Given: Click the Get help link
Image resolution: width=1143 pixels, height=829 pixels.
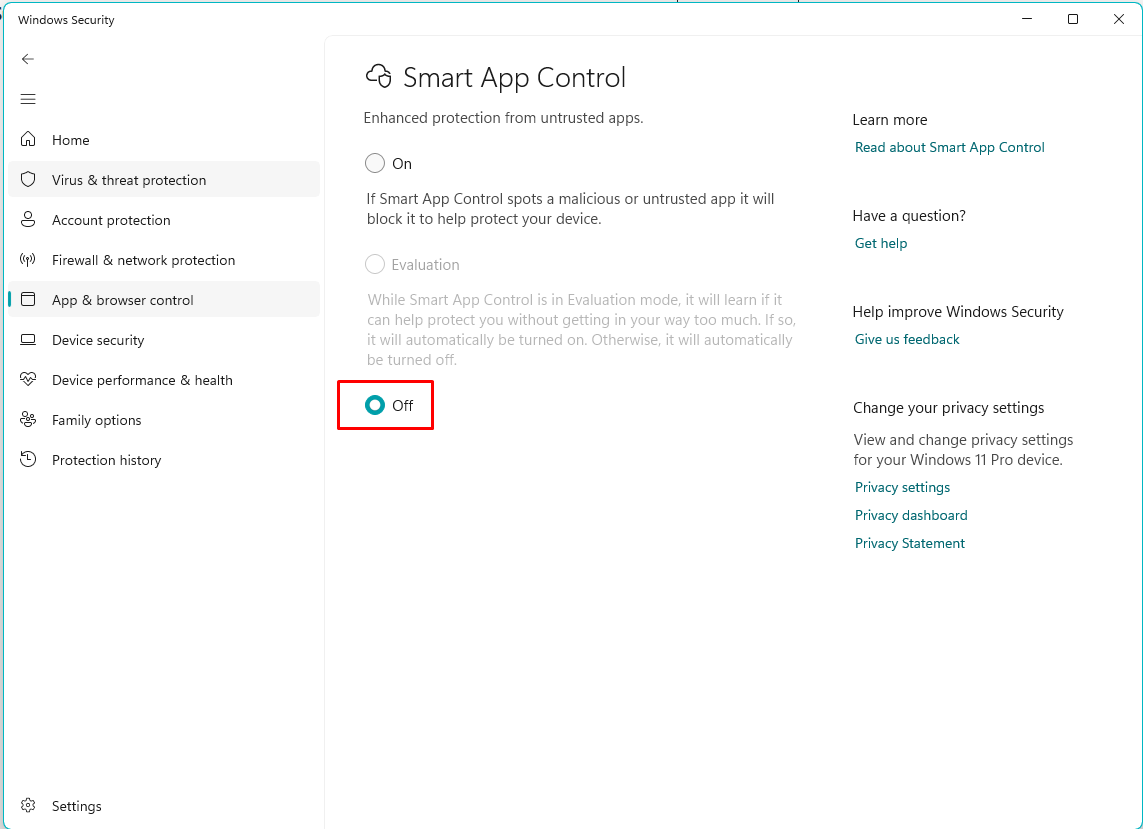Looking at the screenshot, I should (881, 244).
